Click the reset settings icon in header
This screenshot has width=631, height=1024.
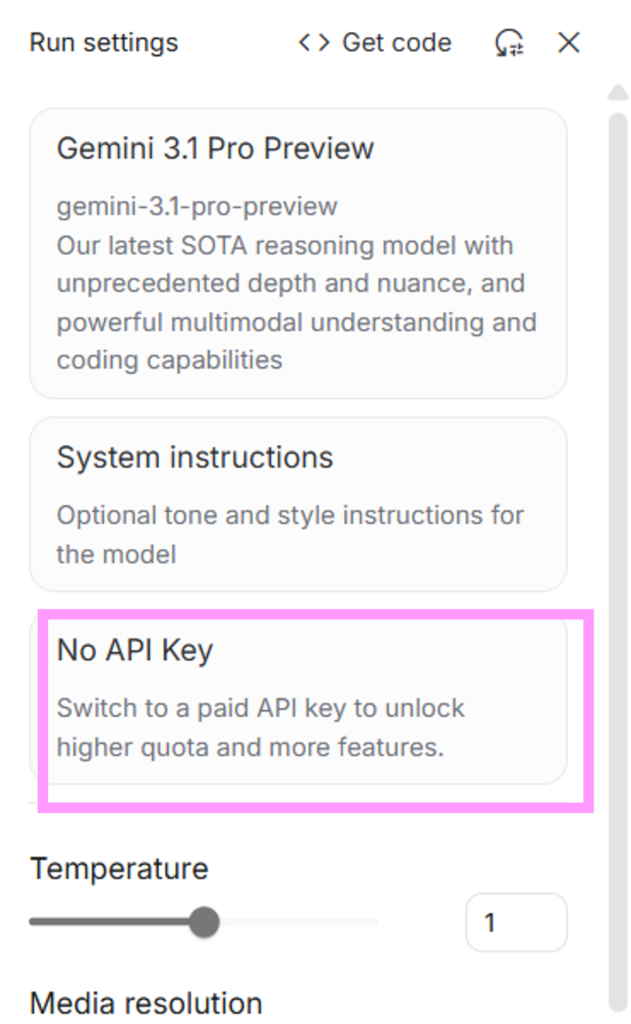pos(509,43)
